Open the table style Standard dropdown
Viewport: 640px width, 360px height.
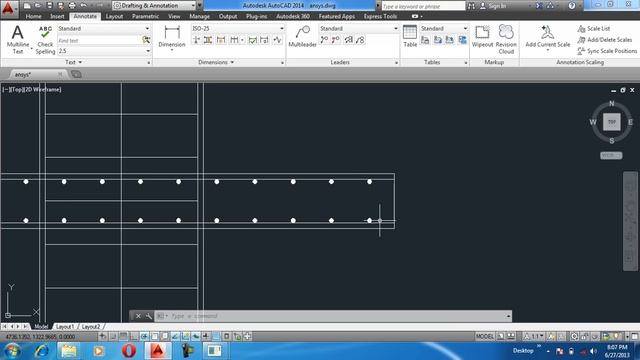pyautogui.click(x=444, y=29)
